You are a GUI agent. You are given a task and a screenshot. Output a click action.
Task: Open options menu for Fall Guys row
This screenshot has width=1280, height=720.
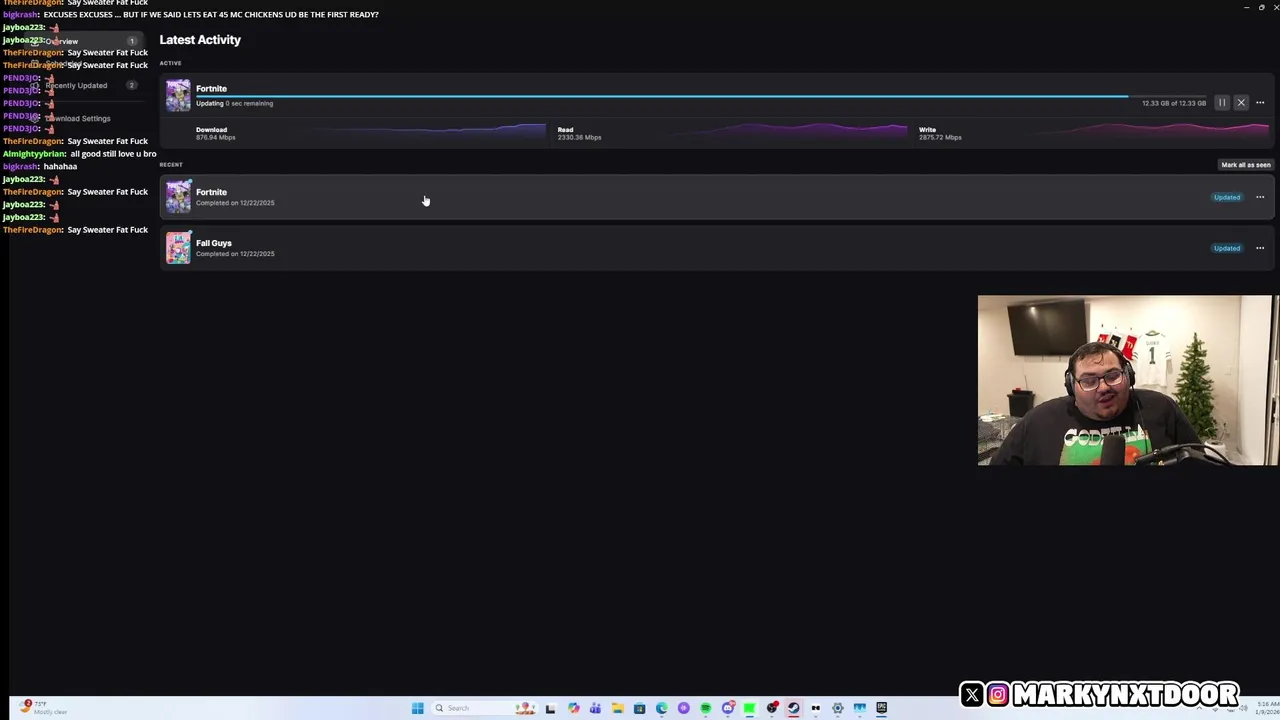point(1260,248)
